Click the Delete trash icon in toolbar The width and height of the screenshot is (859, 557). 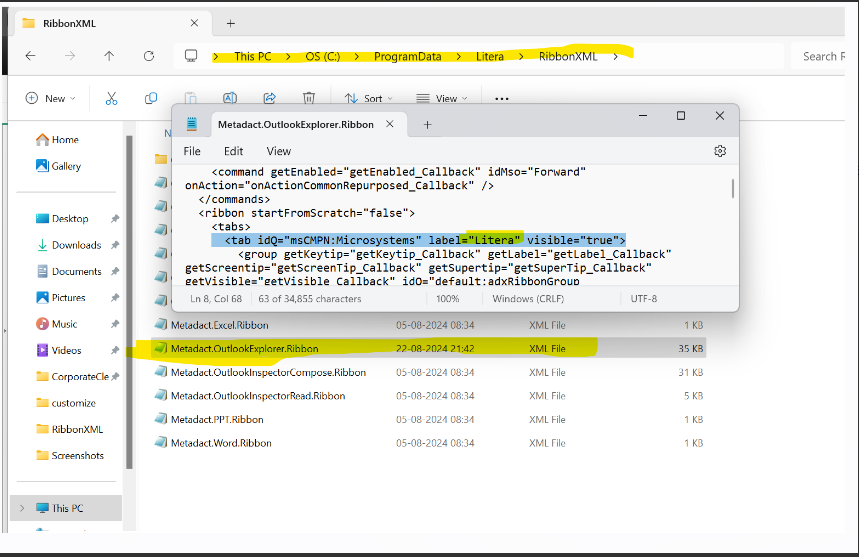[x=310, y=98]
